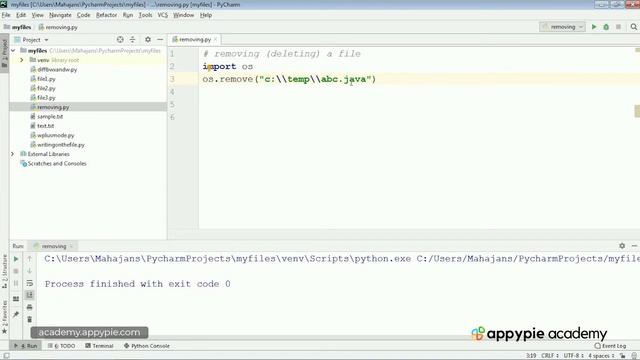Hide the Run panel with minus icon

coord(634,246)
